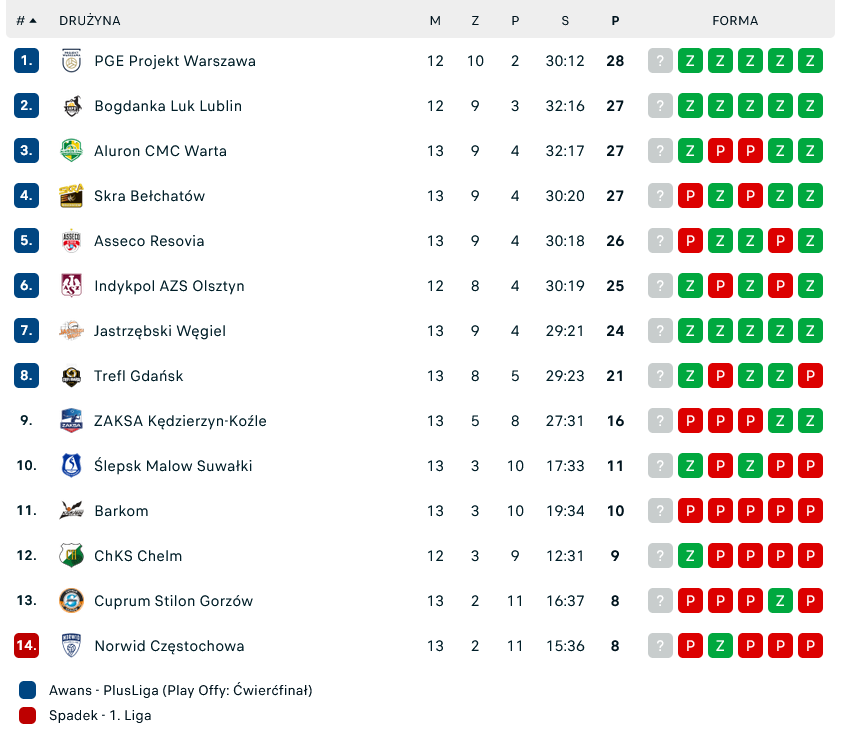Click the Aluron CMC Warta team logo
842x731 pixels.
coord(71,151)
